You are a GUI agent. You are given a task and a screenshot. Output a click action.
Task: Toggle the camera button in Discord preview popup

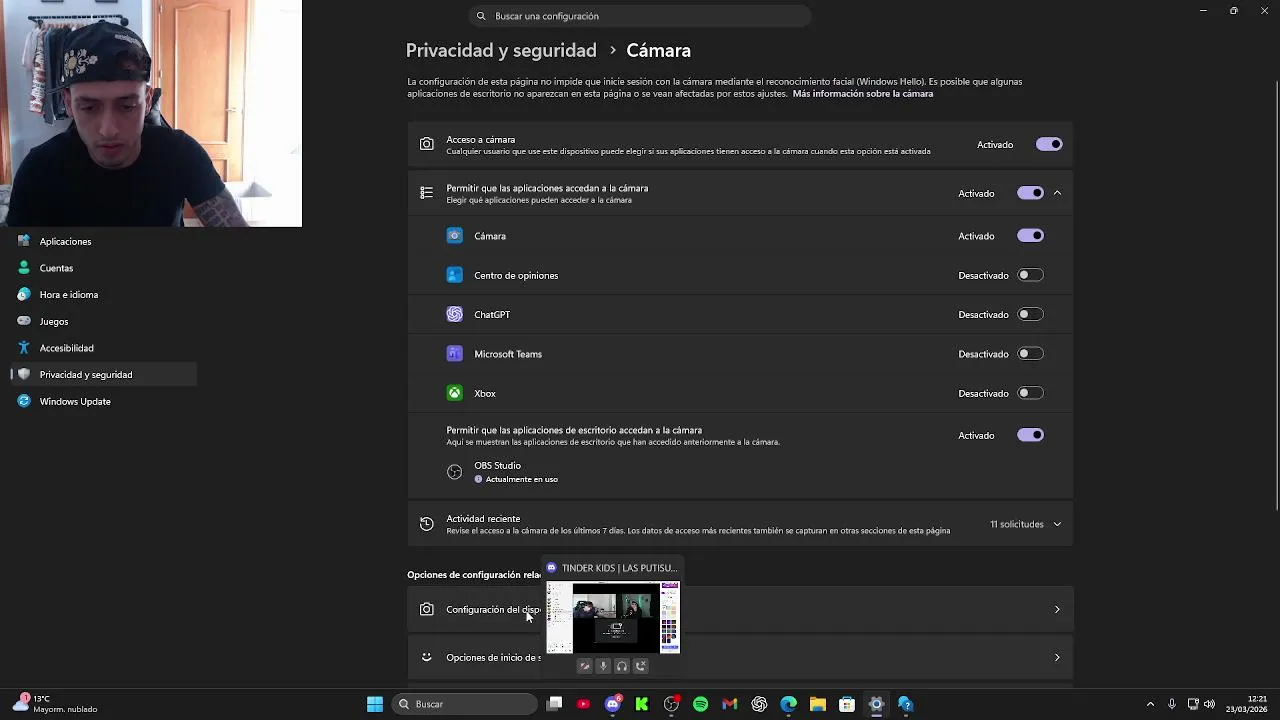click(585, 666)
